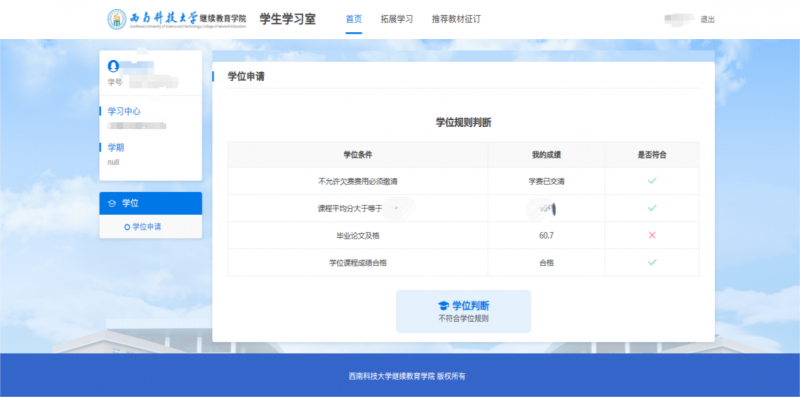Image resolution: width=800 pixels, height=397 pixels.
Task: Open the 首页 navigation tab
Action: [354, 19]
